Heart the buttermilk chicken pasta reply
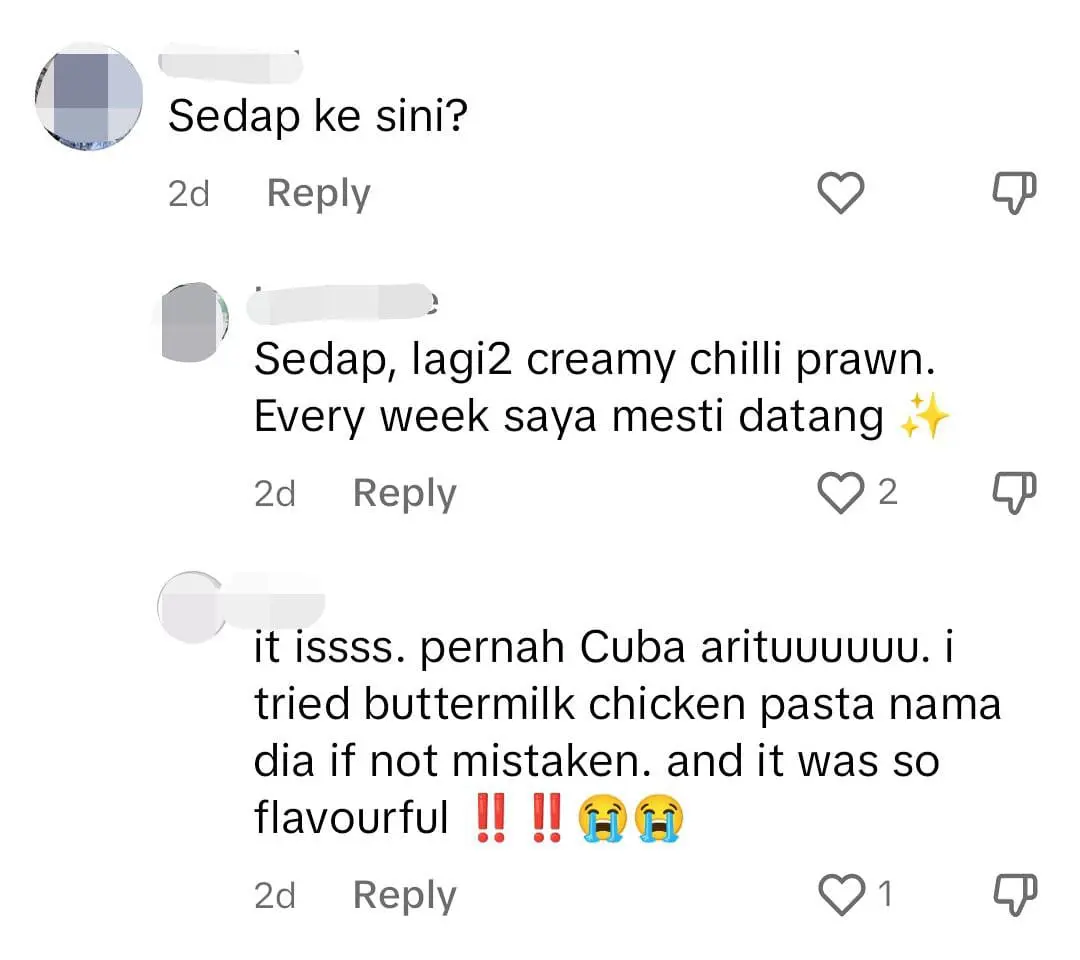1080x960 pixels. 838,895
